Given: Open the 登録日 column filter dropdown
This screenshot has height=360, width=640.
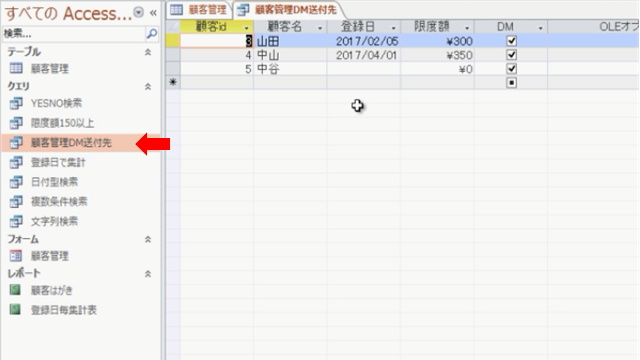Looking at the screenshot, I should (393, 28).
